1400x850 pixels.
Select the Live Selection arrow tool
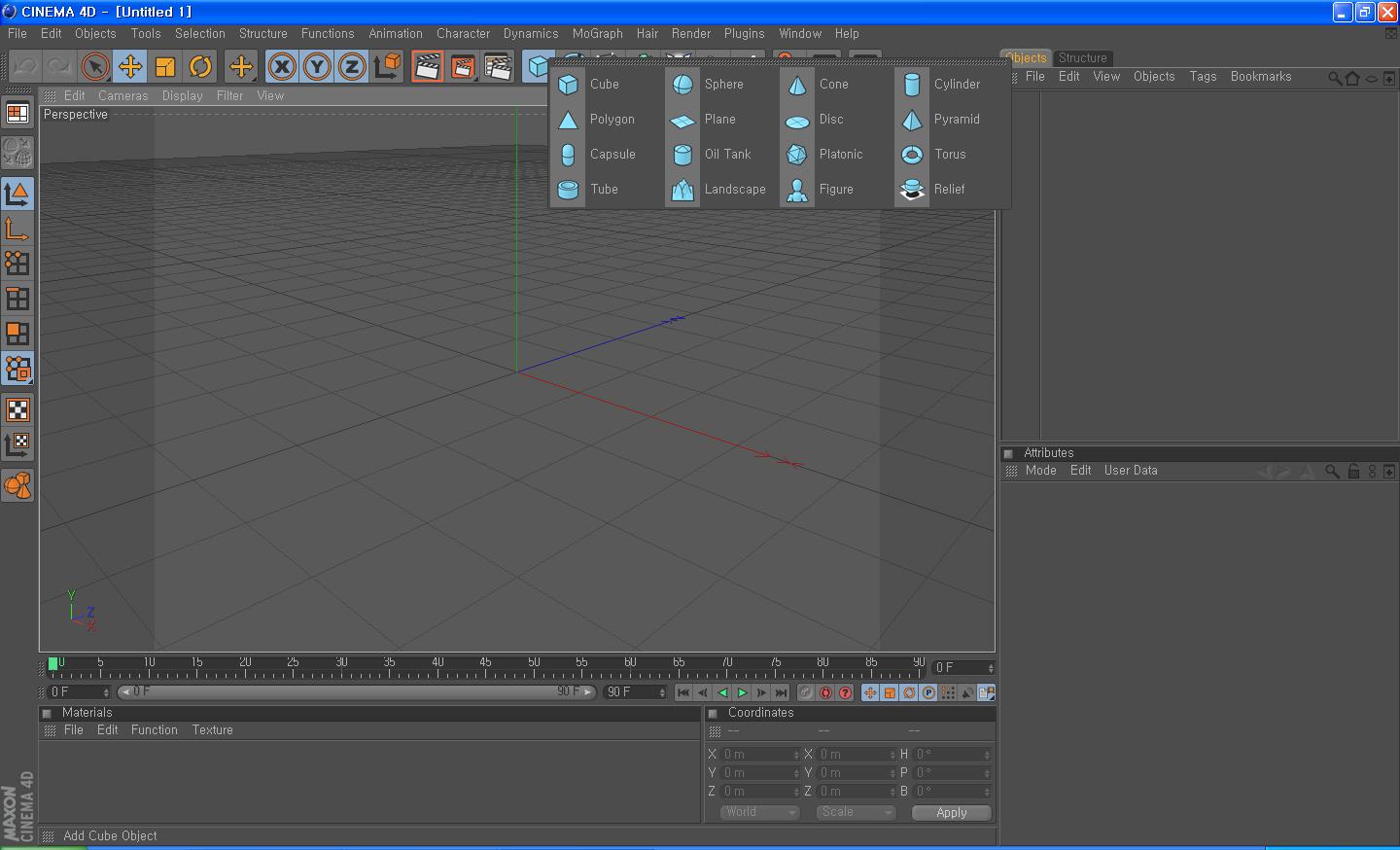[x=94, y=66]
